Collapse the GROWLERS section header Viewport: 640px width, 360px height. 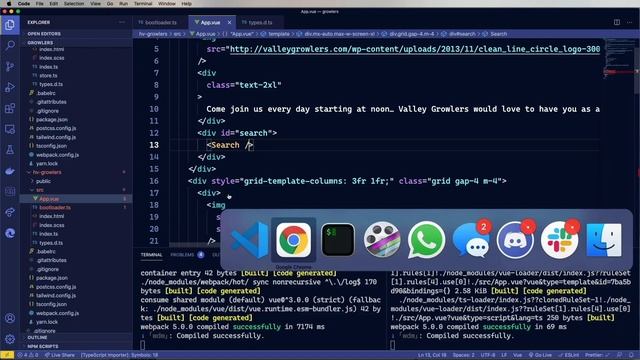(x=40, y=43)
